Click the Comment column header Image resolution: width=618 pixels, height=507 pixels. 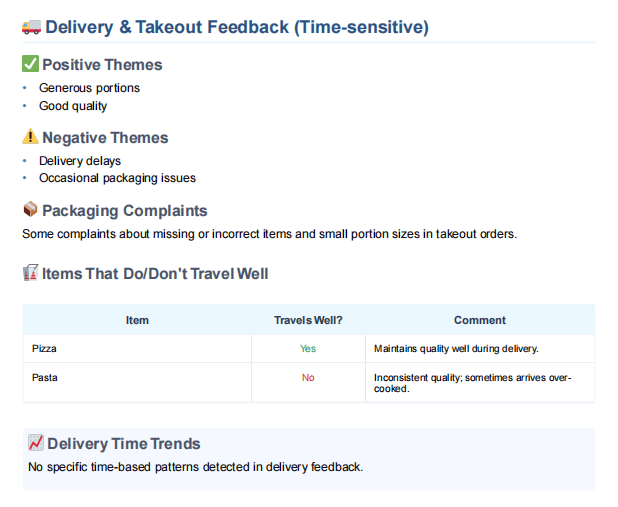(x=480, y=320)
